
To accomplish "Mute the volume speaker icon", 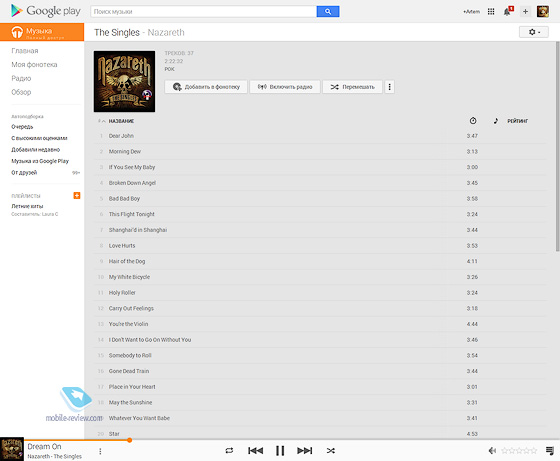I will click(x=492, y=451).
